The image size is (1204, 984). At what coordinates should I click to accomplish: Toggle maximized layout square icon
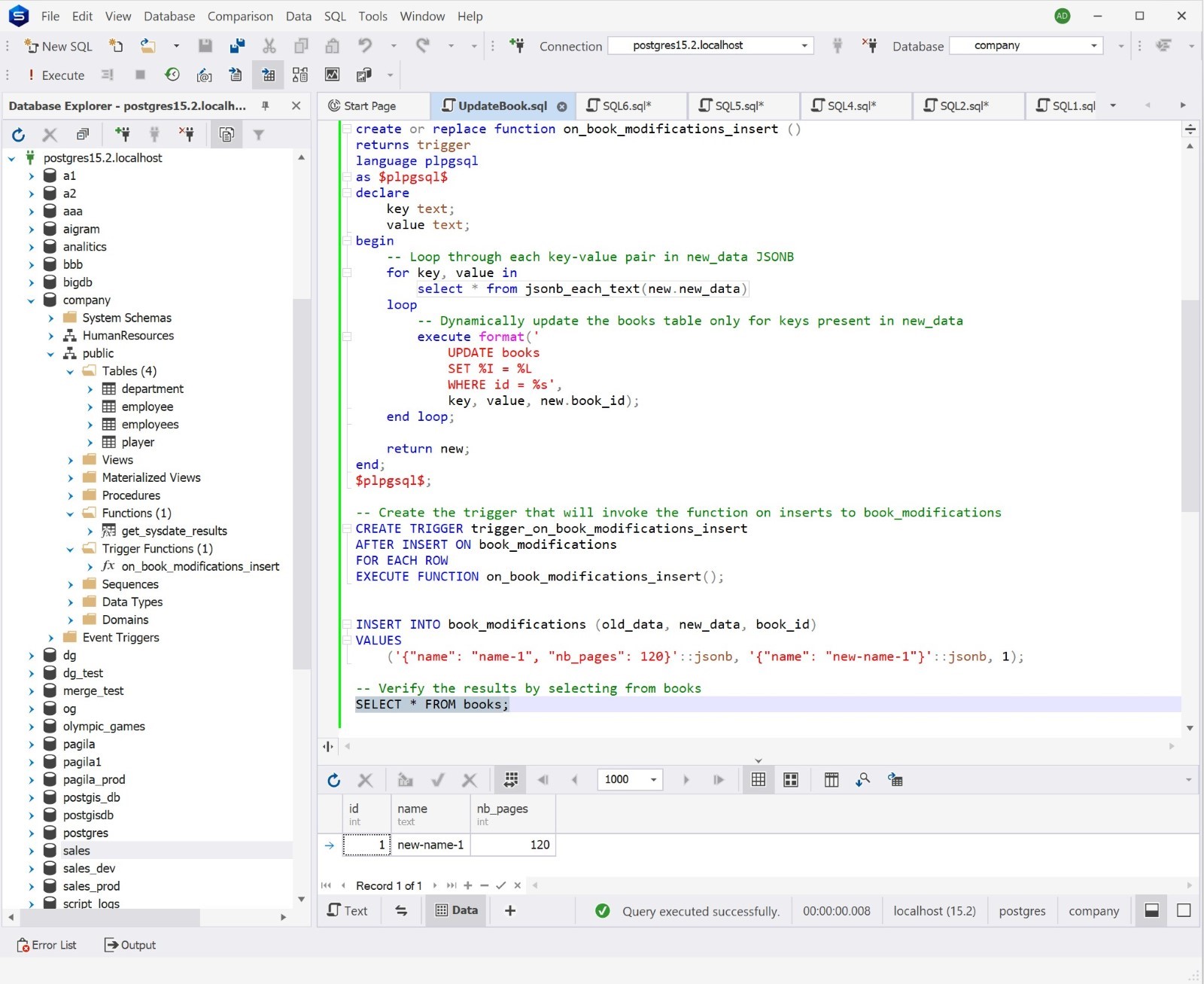pos(1184,911)
